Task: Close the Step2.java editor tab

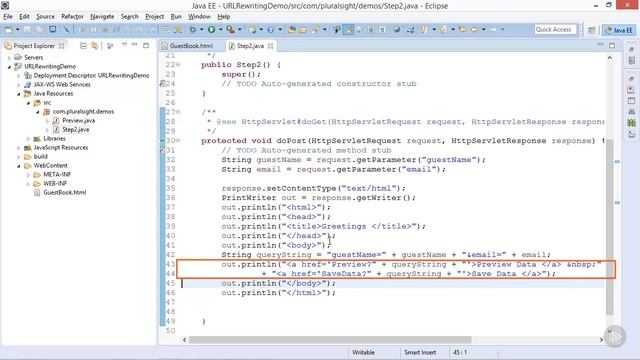Action: (x=271, y=46)
